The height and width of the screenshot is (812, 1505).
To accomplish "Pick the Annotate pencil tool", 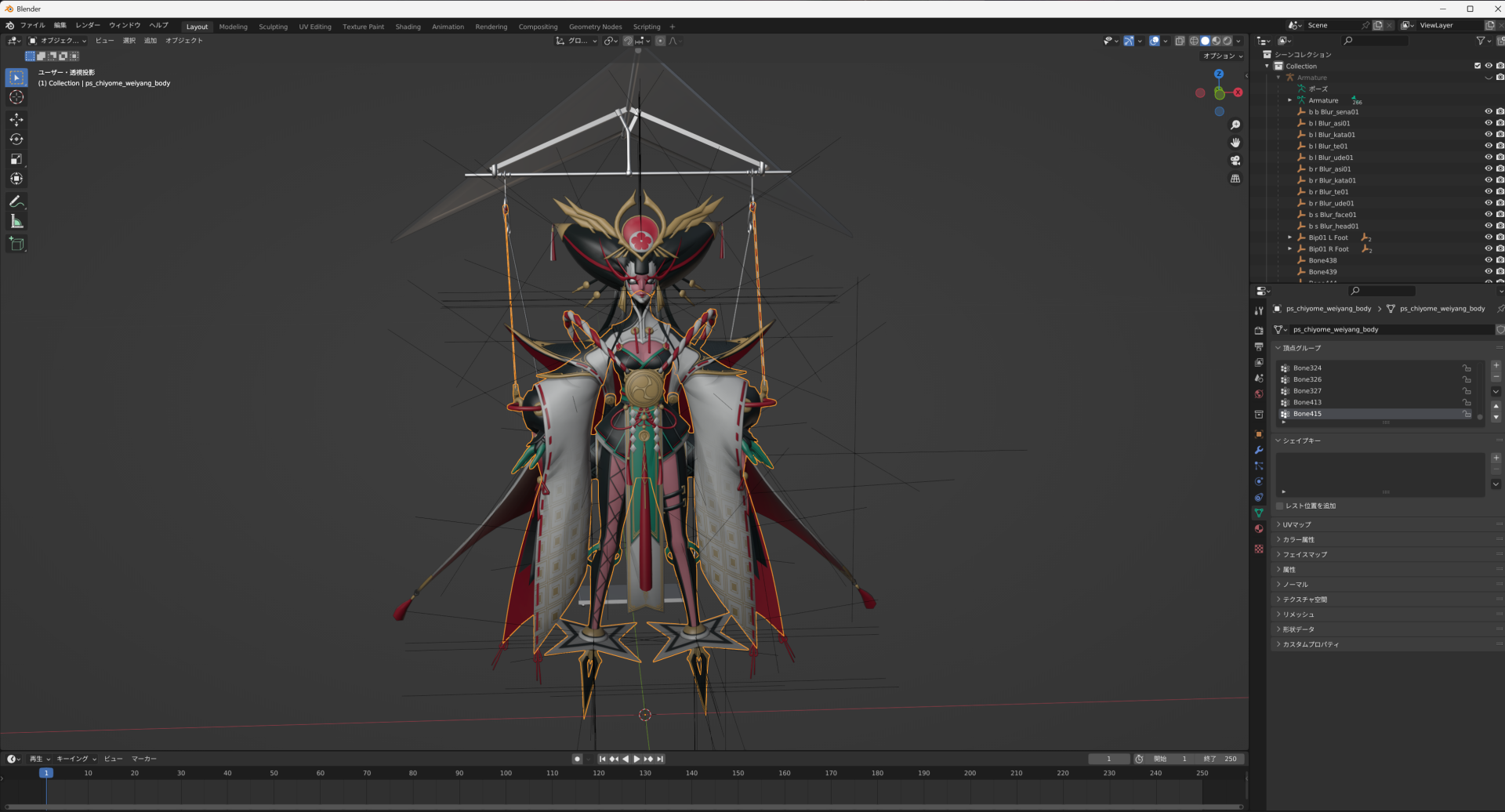I will 16,201.
